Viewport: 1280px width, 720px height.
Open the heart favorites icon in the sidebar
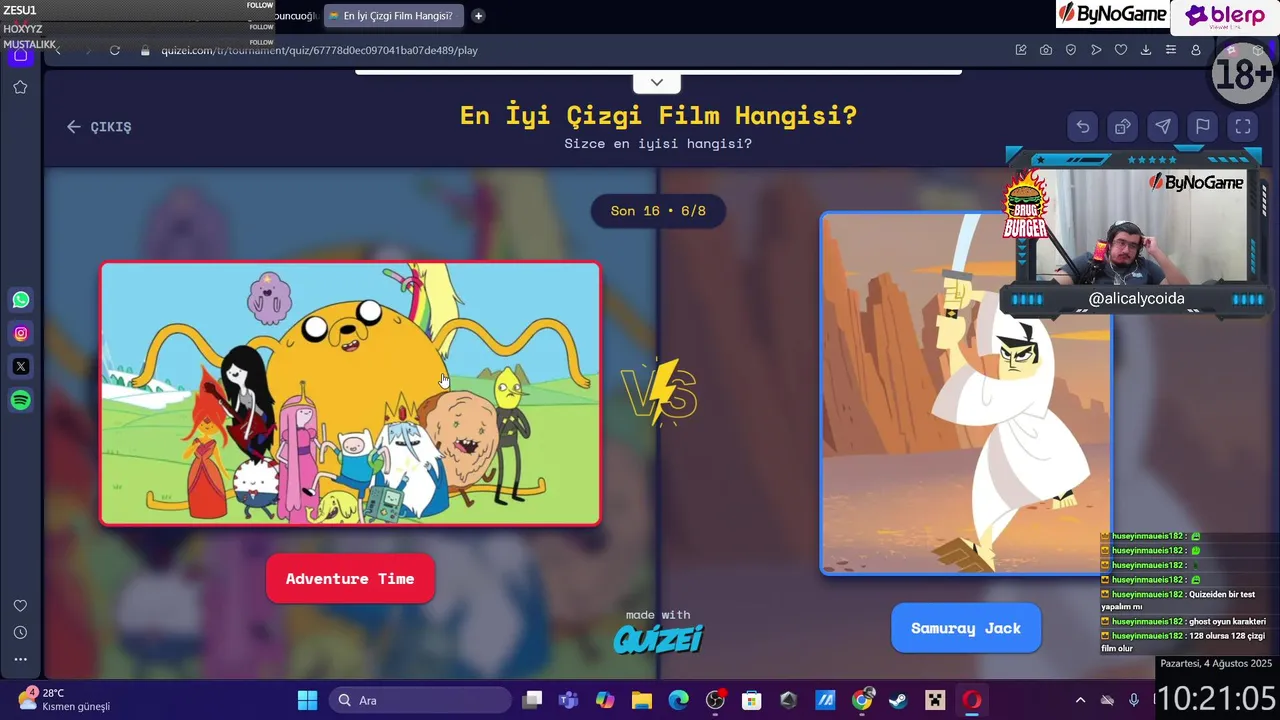tap(20, 606)
